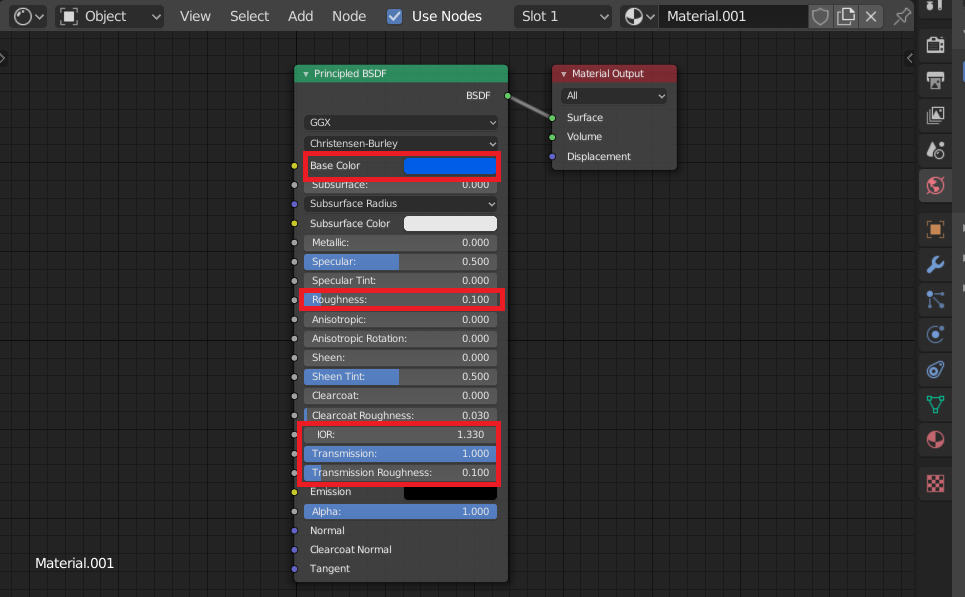Open the GGX distribution dropdown
965x597 pixels.
401,122
